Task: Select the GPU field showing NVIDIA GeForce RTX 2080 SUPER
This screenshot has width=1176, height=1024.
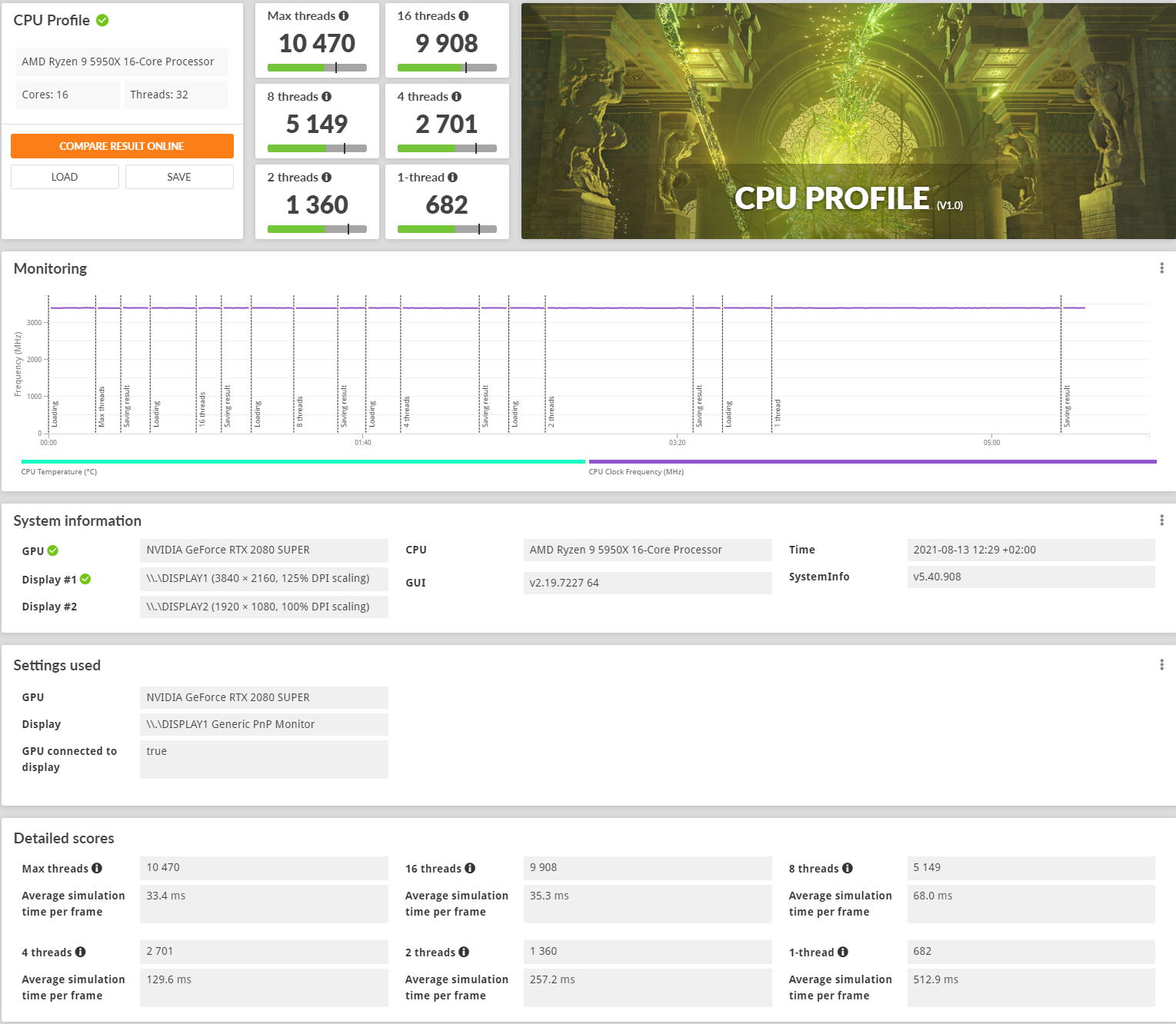Action: [x=264, y=550]
